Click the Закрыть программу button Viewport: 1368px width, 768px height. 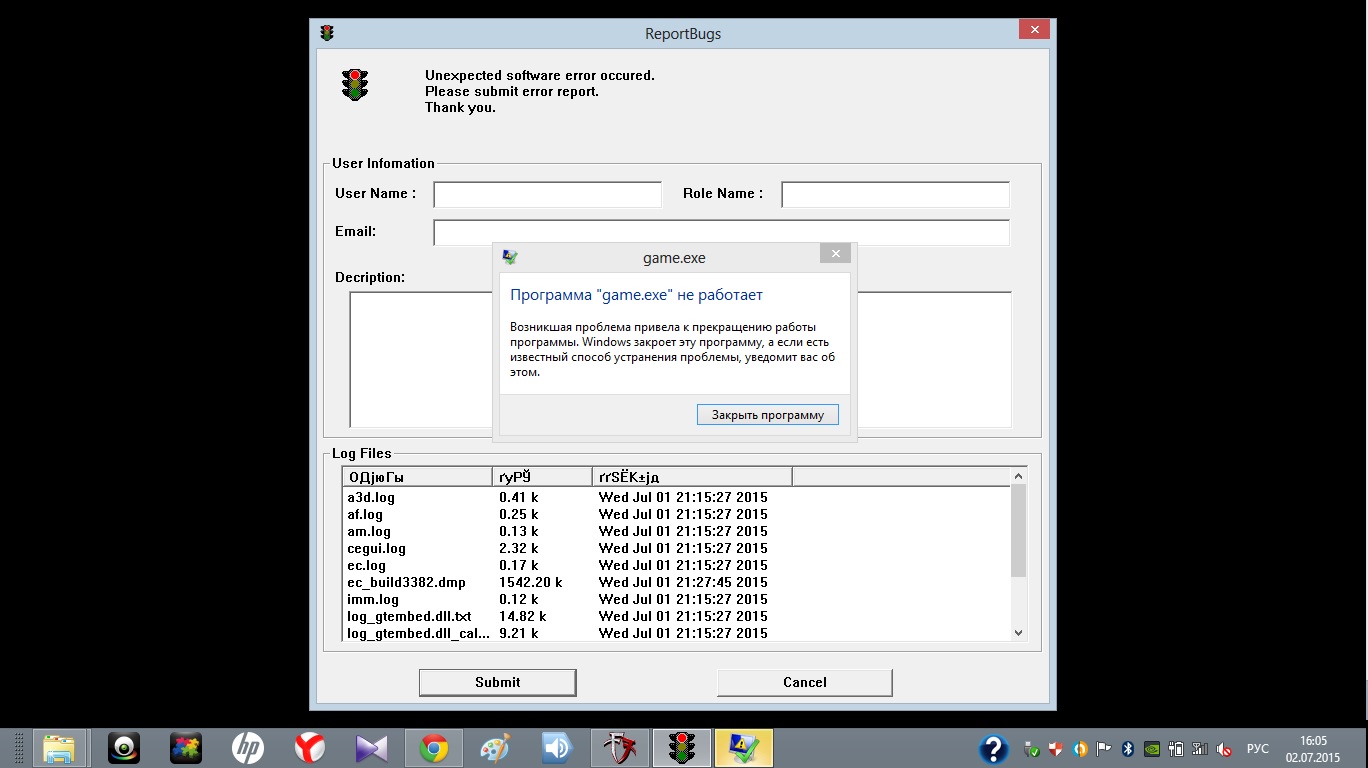point(768,414)
